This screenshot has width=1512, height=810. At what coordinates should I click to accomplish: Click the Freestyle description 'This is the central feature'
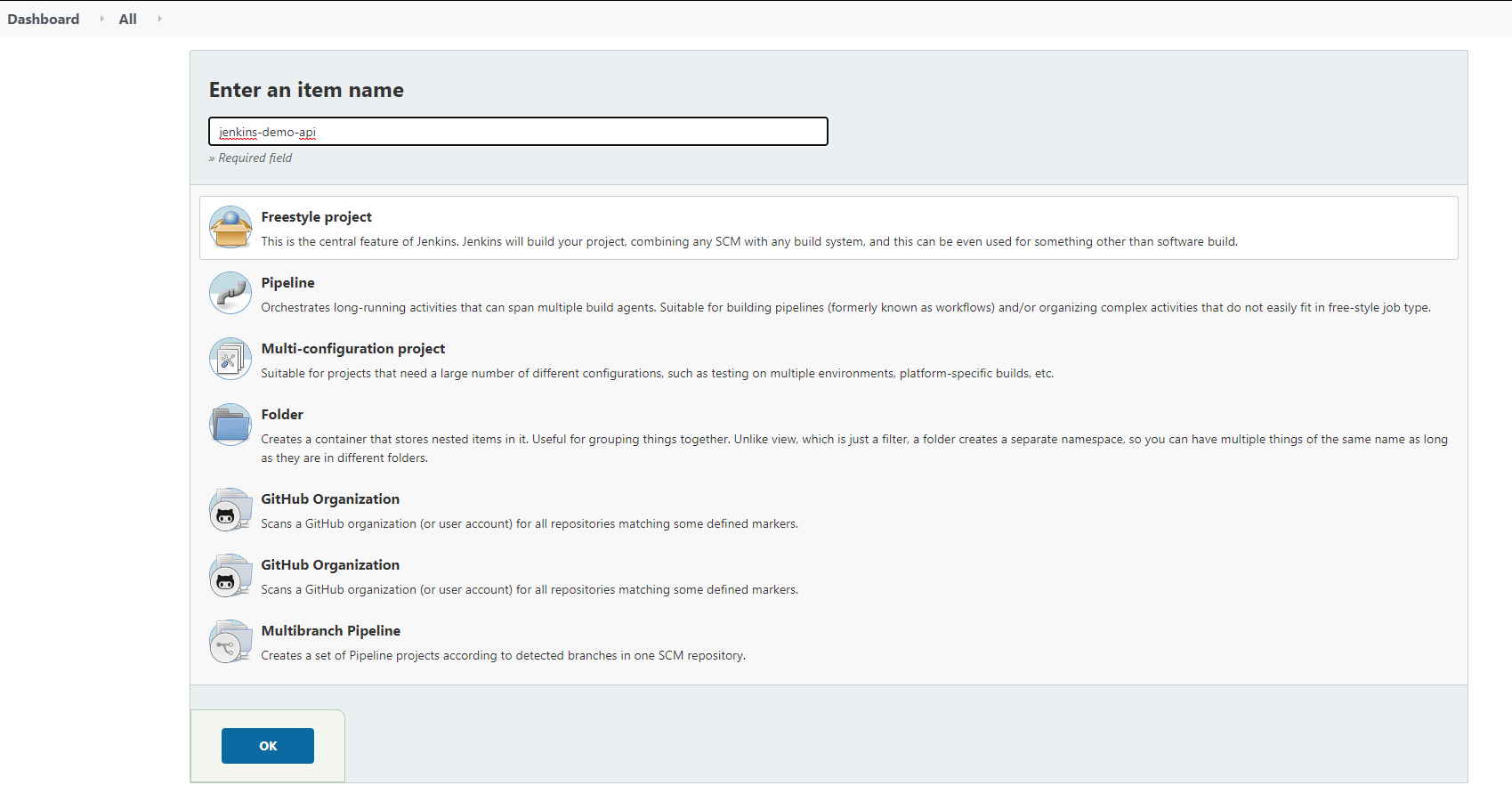click(x=749, y=241)
